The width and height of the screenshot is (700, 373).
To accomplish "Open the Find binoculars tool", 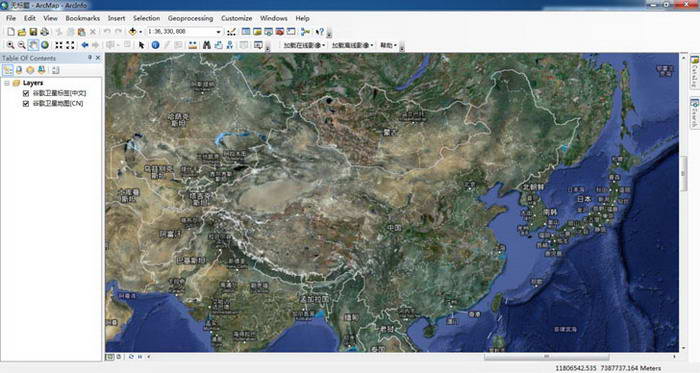I will click(x=207, y=45).
